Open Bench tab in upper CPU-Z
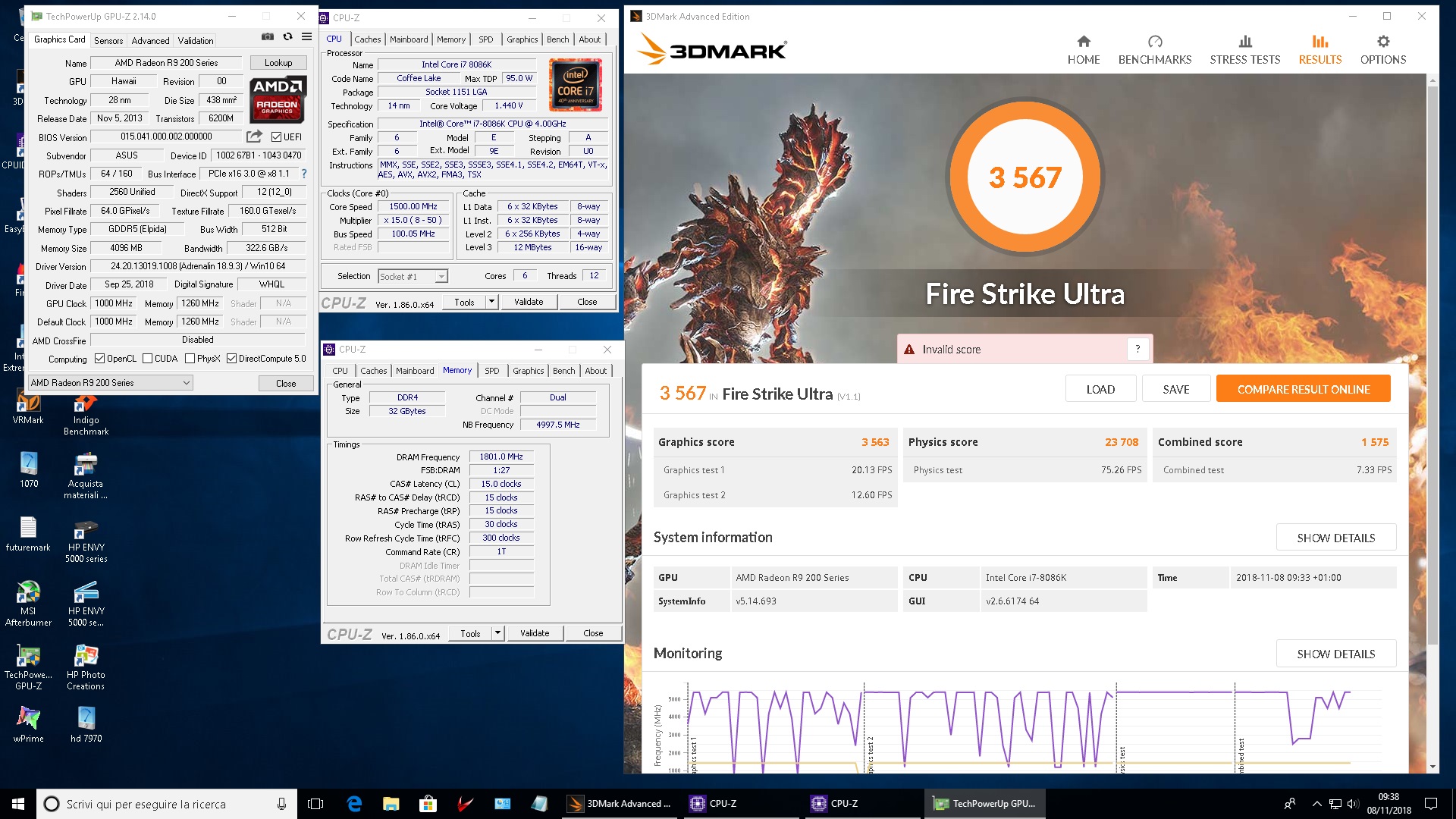1456x819 pixels. [558, 39]
